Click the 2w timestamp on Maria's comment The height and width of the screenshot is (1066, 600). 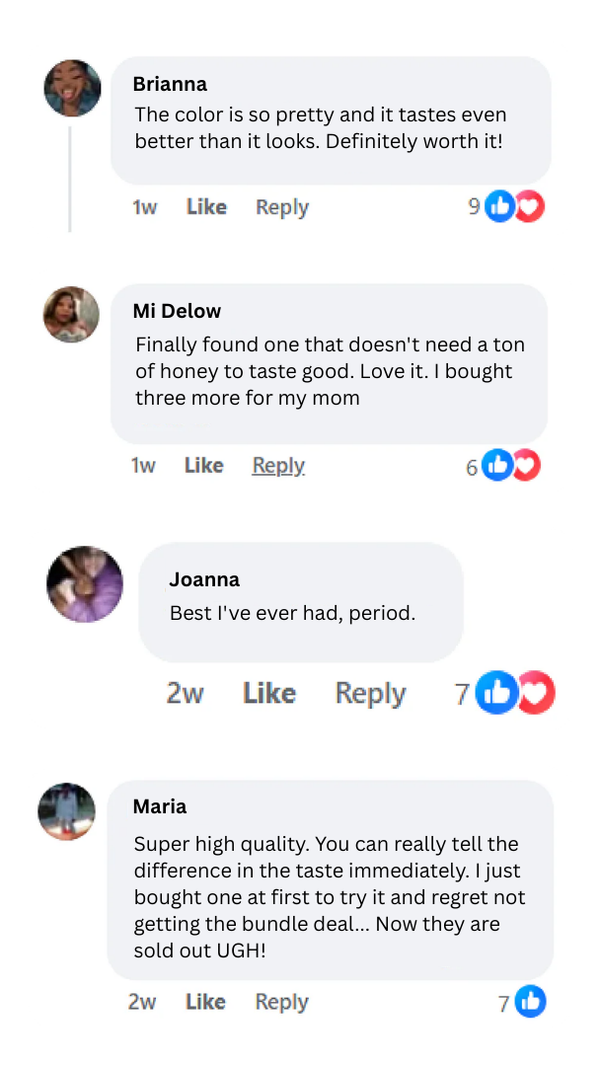point(142,1001)
